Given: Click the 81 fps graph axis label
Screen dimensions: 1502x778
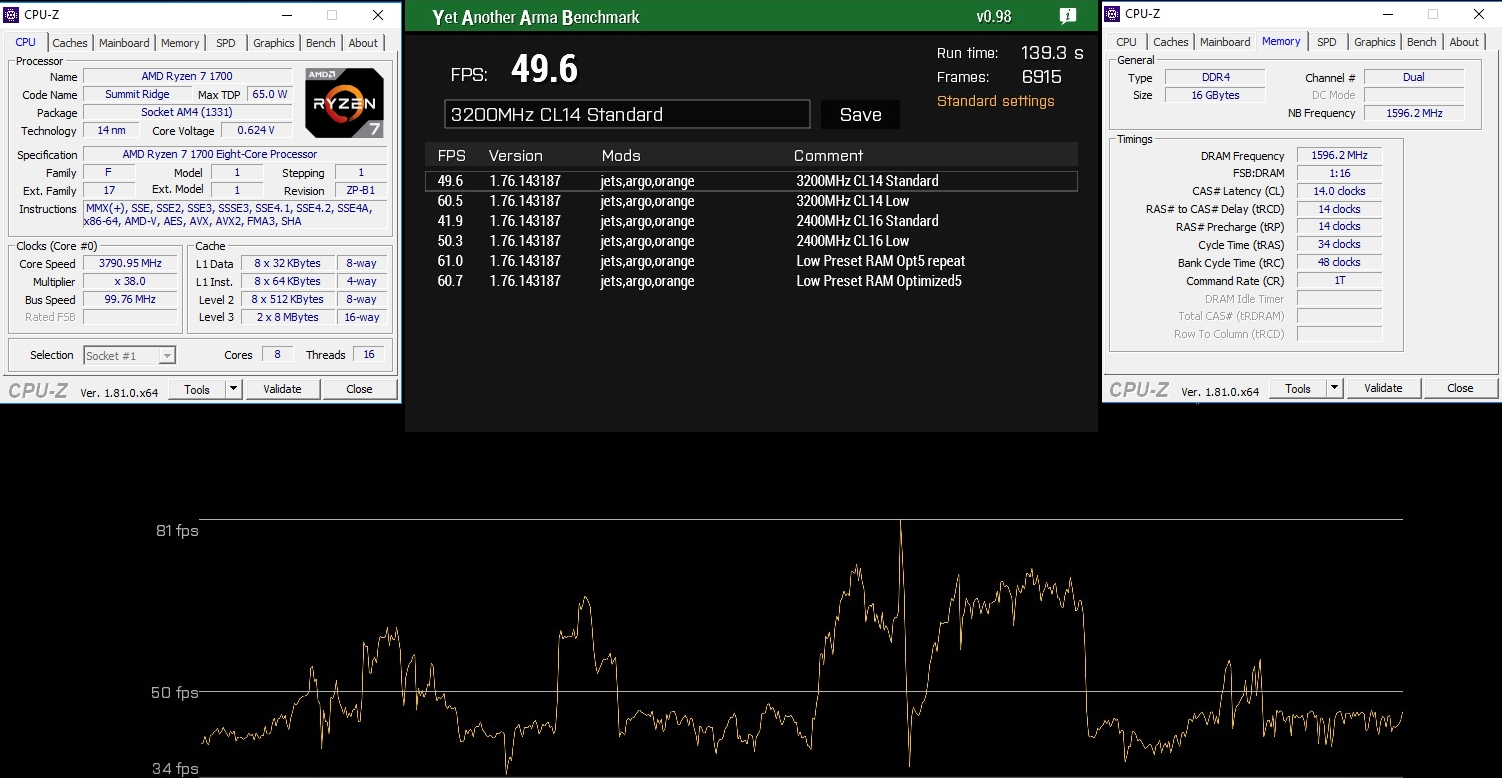Looking at the screenshot, I should (x=177, y=531).
